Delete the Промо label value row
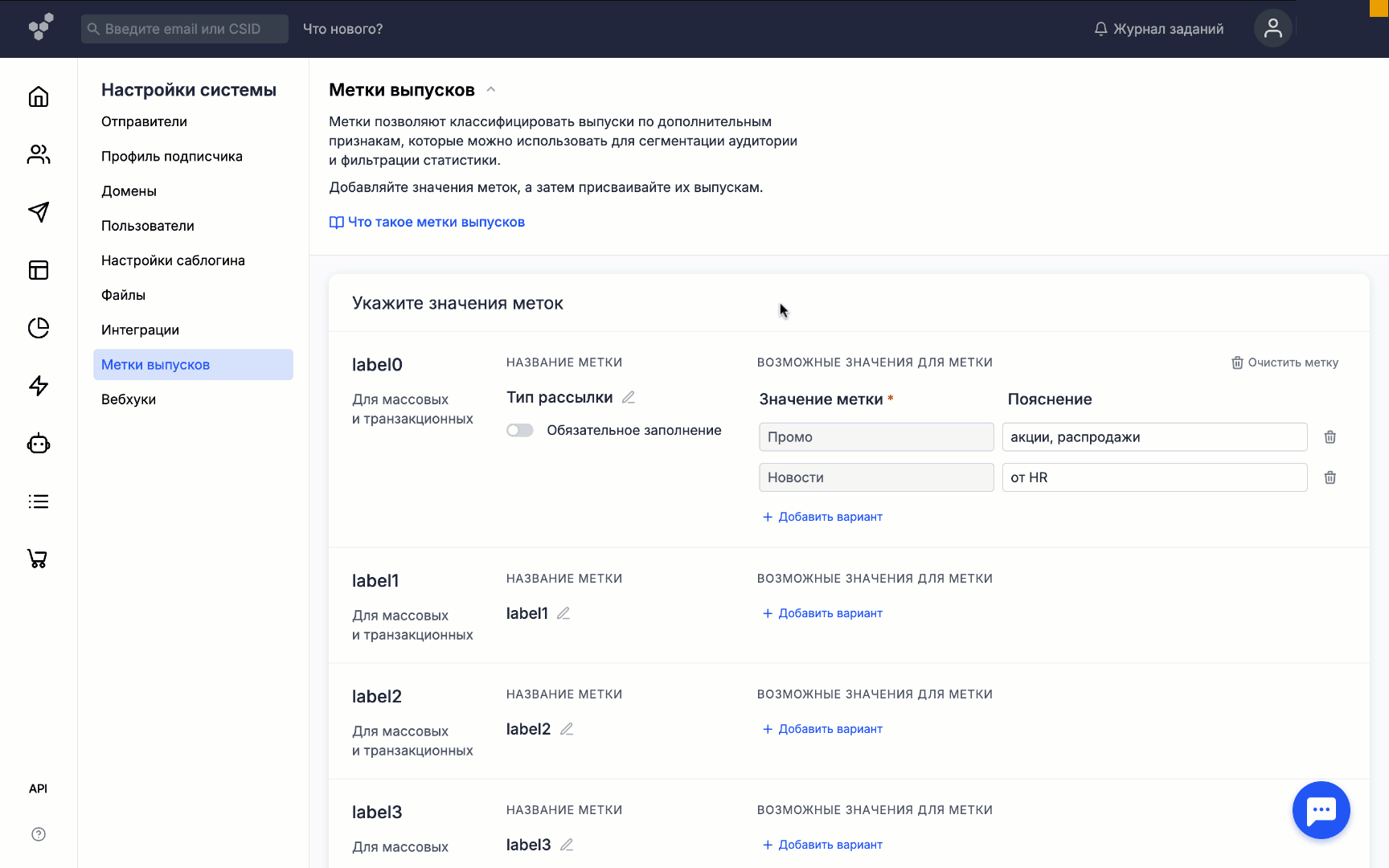The height and width of the screenshot is (868, 1389). pos(1330,437)
